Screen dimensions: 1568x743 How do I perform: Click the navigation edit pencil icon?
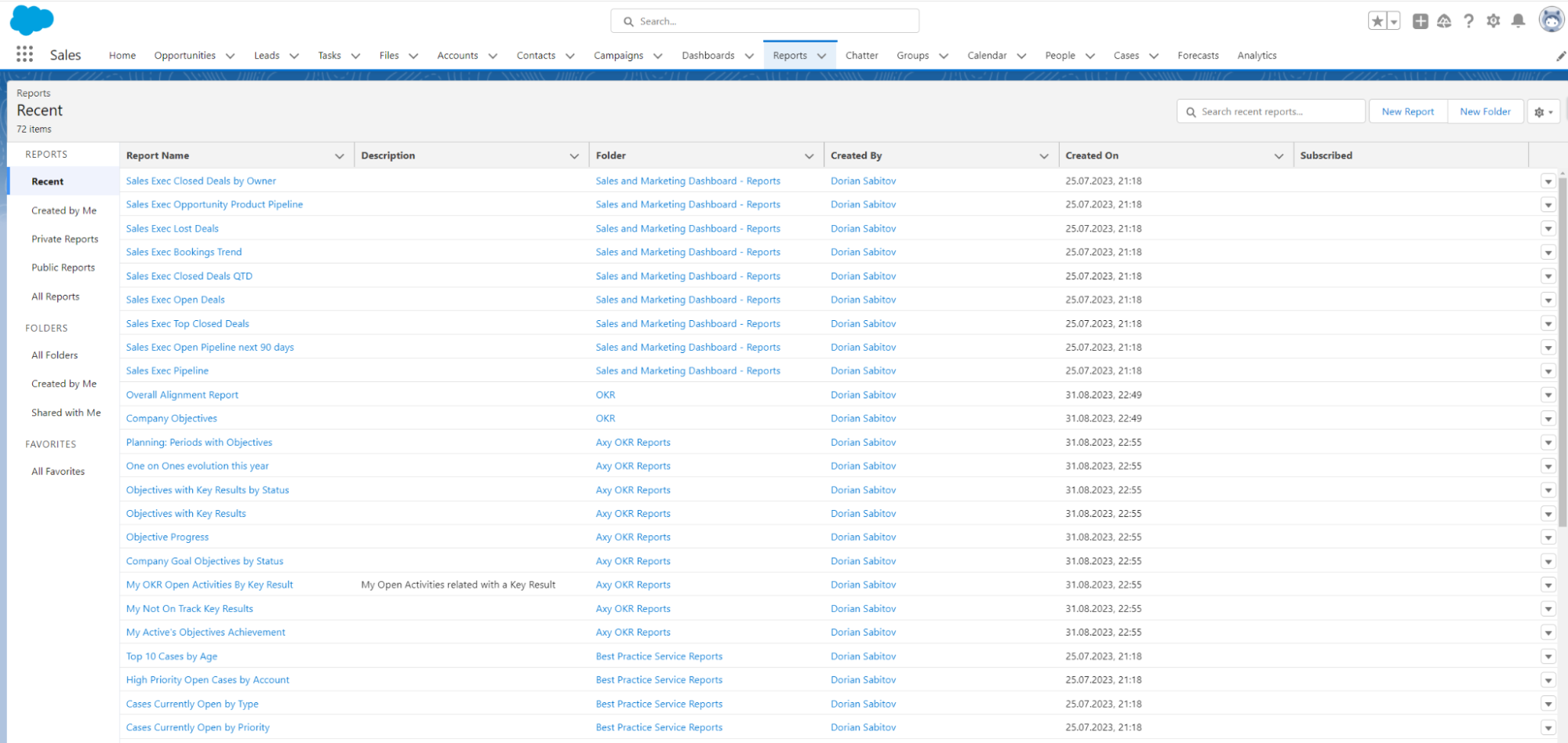tap(1559, 56)
